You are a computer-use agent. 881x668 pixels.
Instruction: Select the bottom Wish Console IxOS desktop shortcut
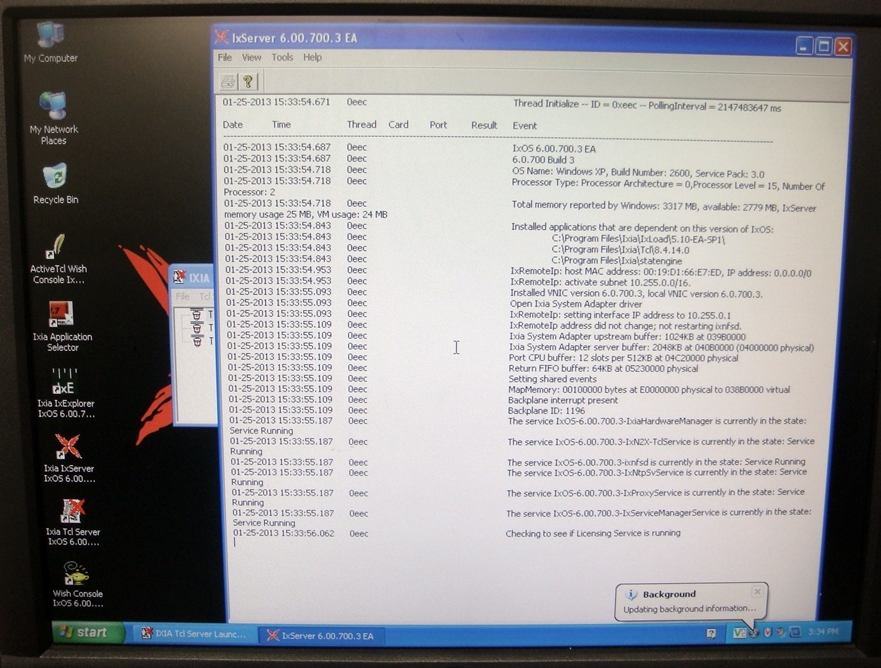78,584
